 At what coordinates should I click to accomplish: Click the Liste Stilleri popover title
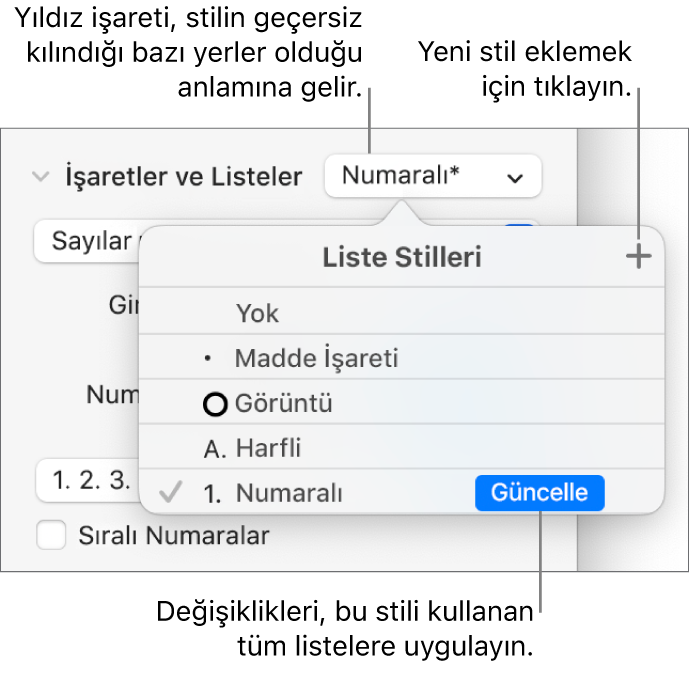coord(402,258)
